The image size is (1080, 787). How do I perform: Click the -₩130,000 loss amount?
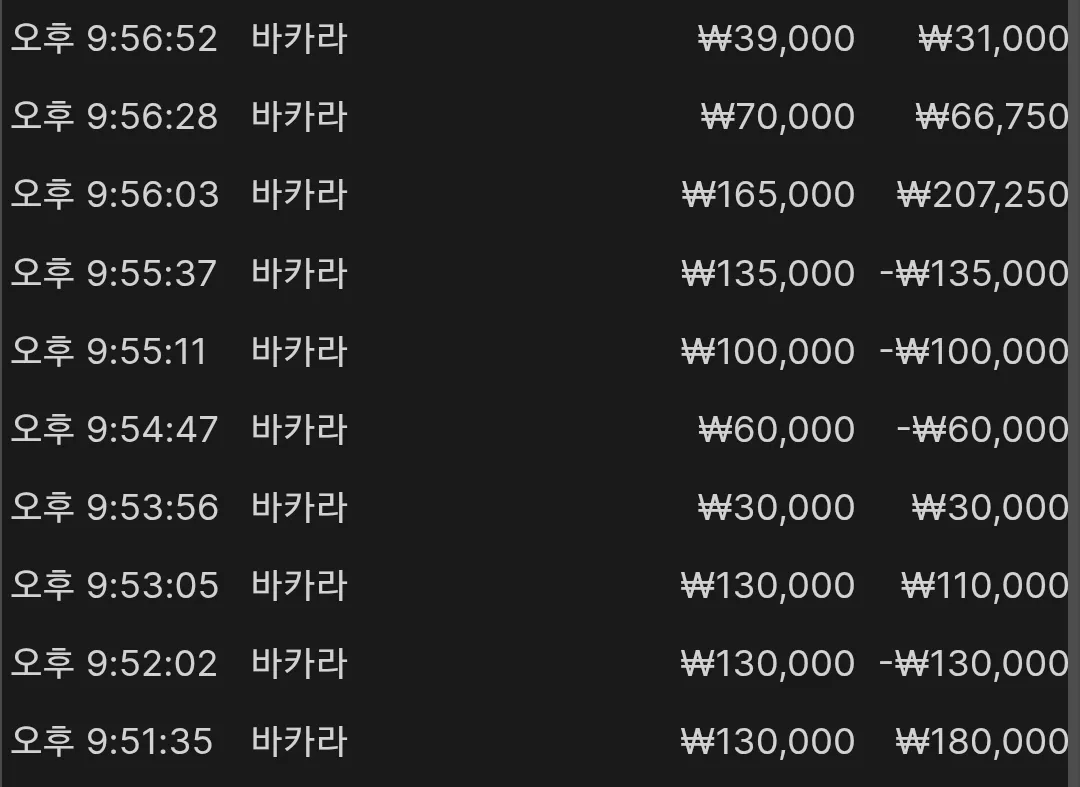click(x=975, y=664)
